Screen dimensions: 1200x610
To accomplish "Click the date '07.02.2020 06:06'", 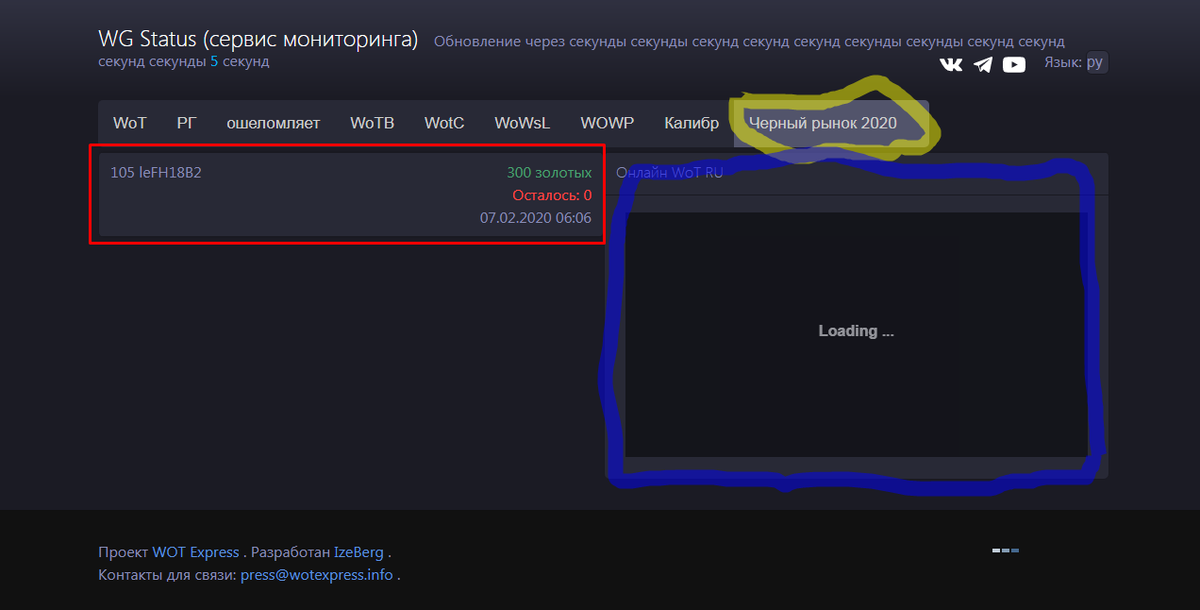I will click(x=536, y=217).
